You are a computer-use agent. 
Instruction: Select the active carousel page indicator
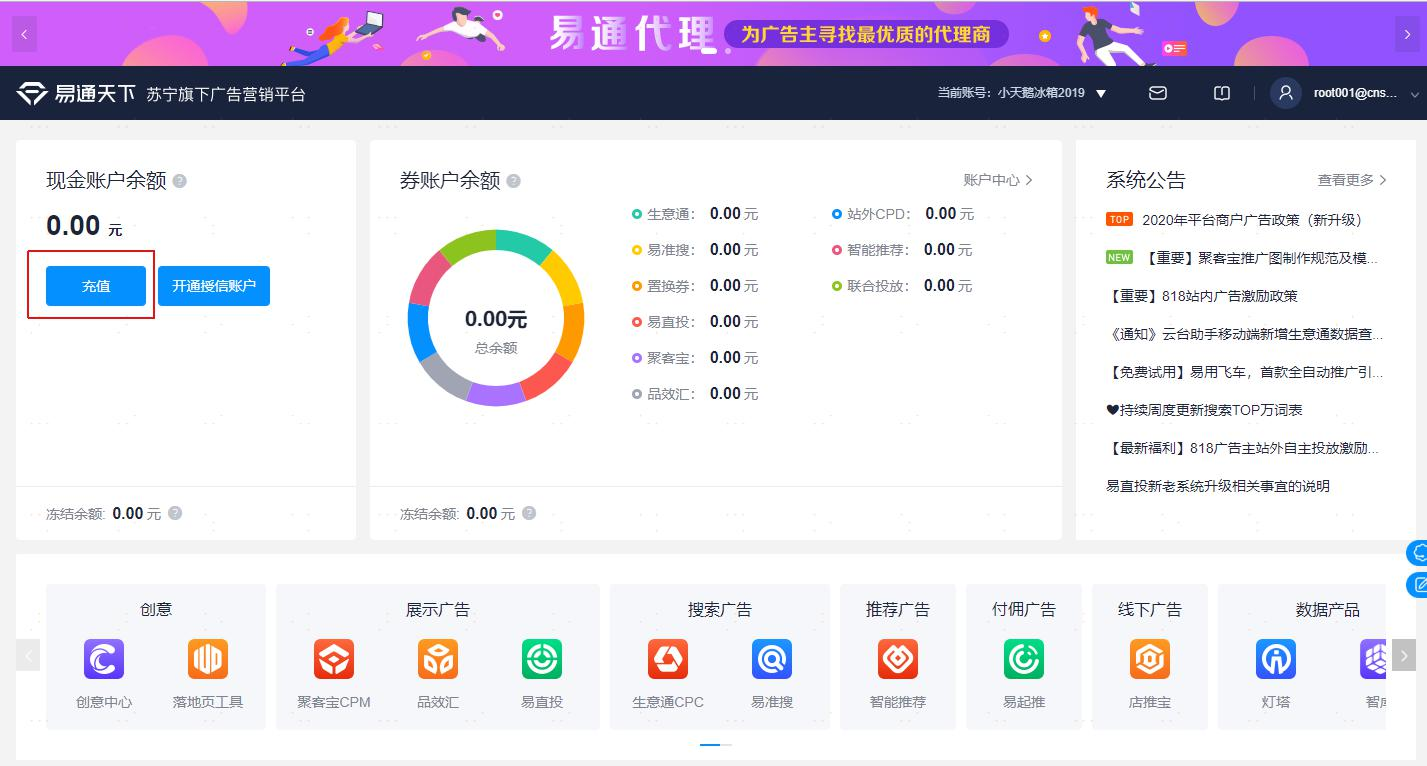click(710, 745)
